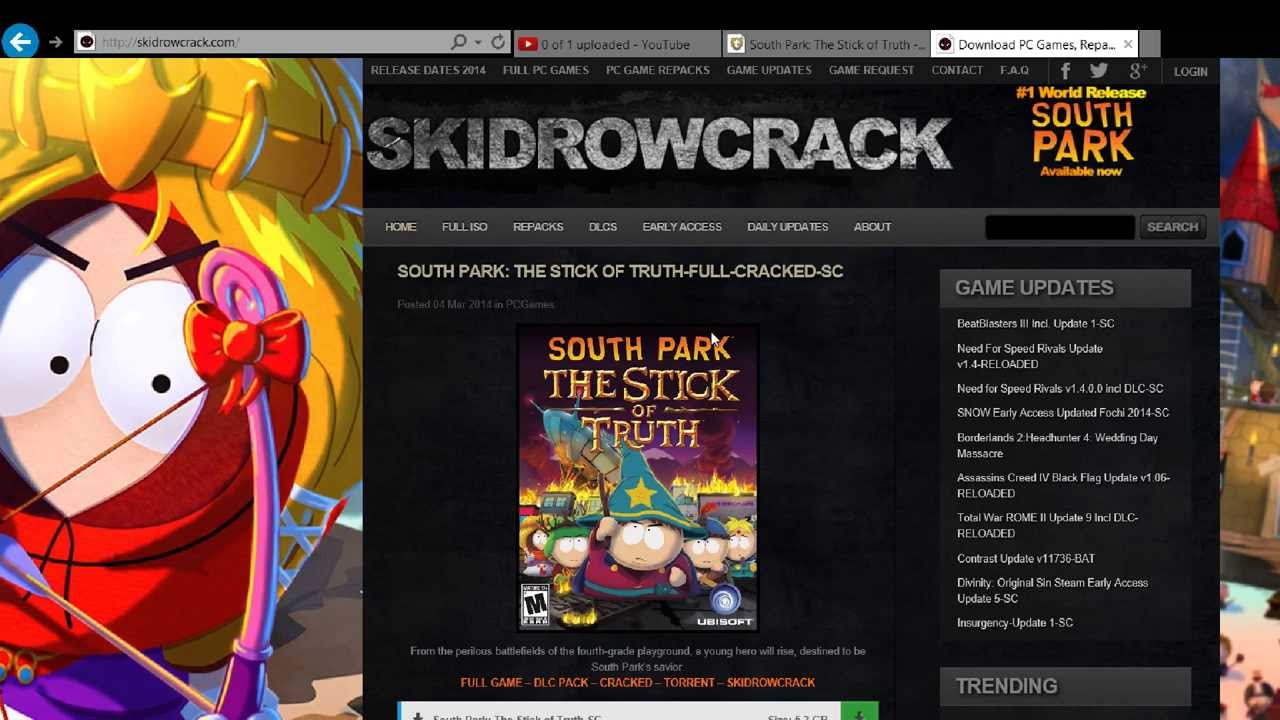Viewport: 1280px width, 720px height.
Task: Open Full PC Games in top navigation
Action: coord(545,70)
